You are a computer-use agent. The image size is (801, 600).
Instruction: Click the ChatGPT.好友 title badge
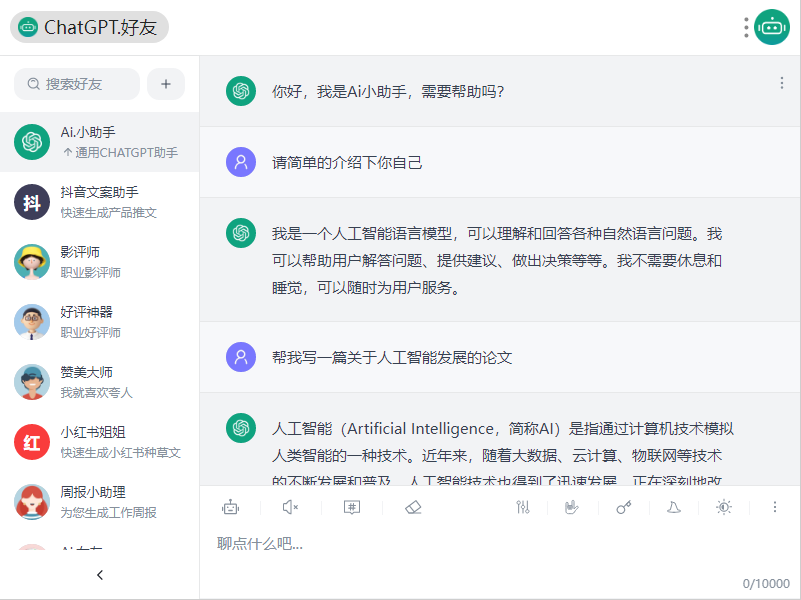(89, 27)
